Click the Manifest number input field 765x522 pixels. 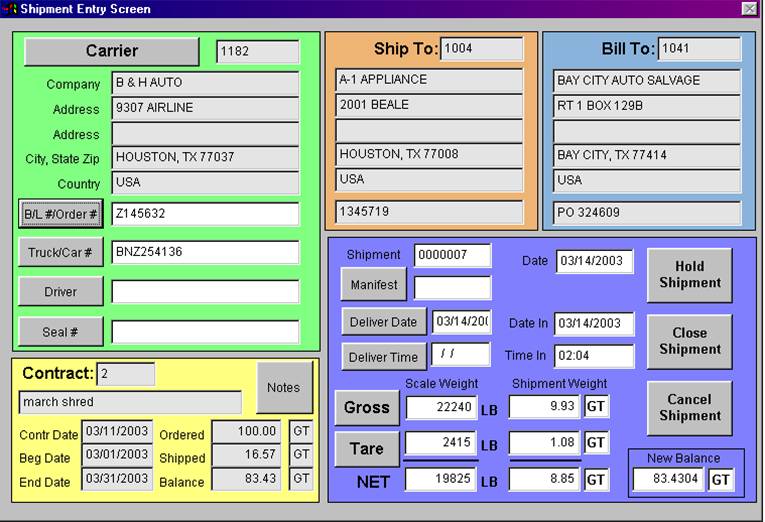click(452, 287)
